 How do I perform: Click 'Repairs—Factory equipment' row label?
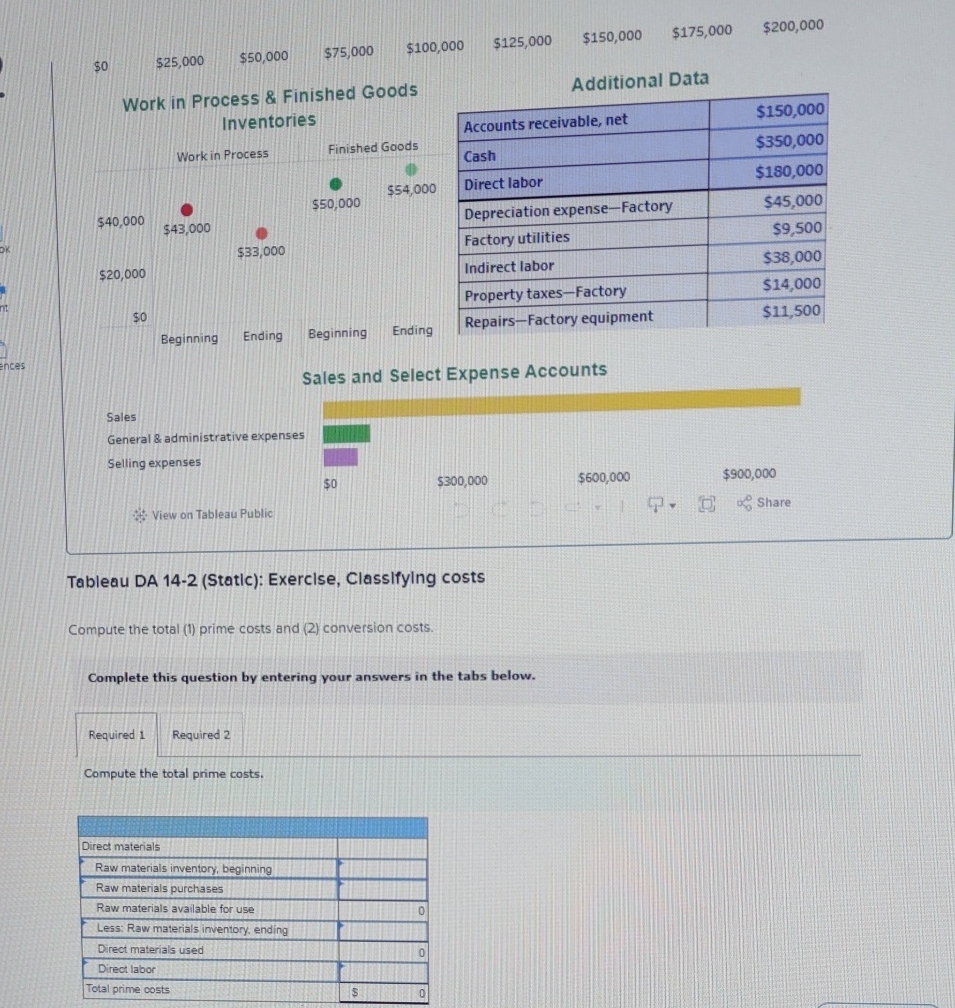[558, 320]
